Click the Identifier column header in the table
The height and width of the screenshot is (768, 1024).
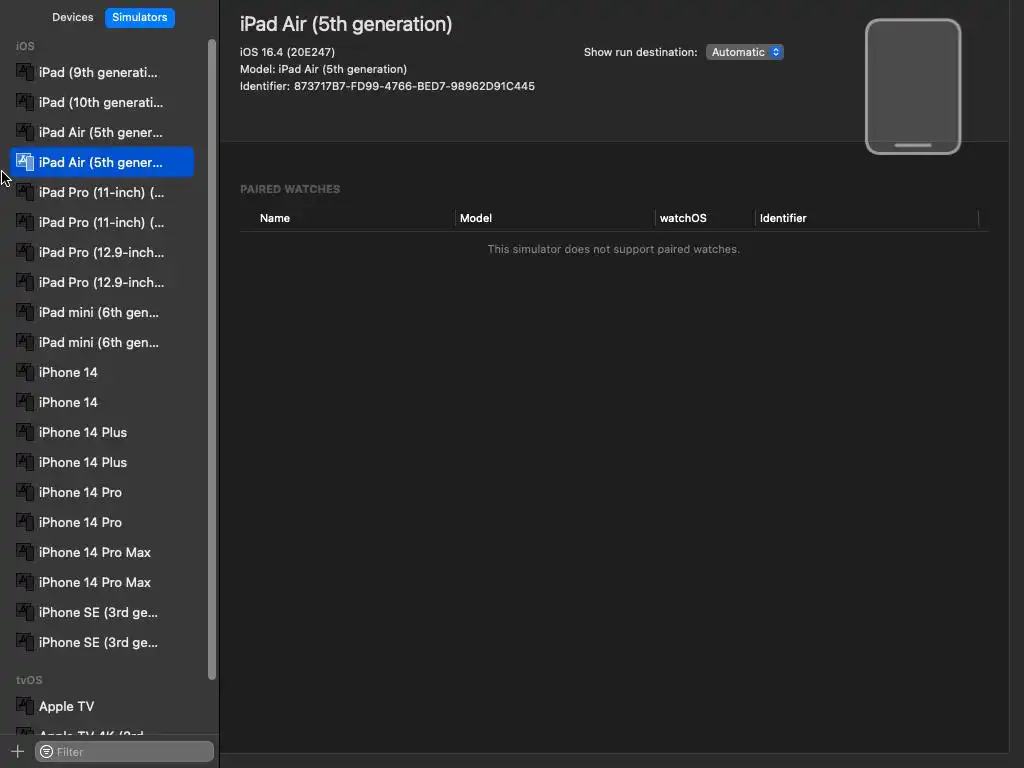coord(783,218)
